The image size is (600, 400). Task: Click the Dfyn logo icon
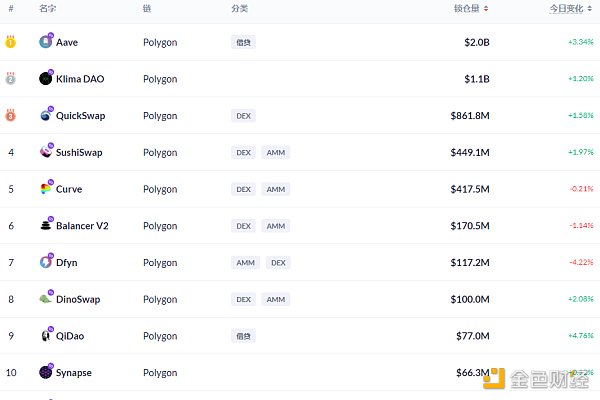click(46, 262)
